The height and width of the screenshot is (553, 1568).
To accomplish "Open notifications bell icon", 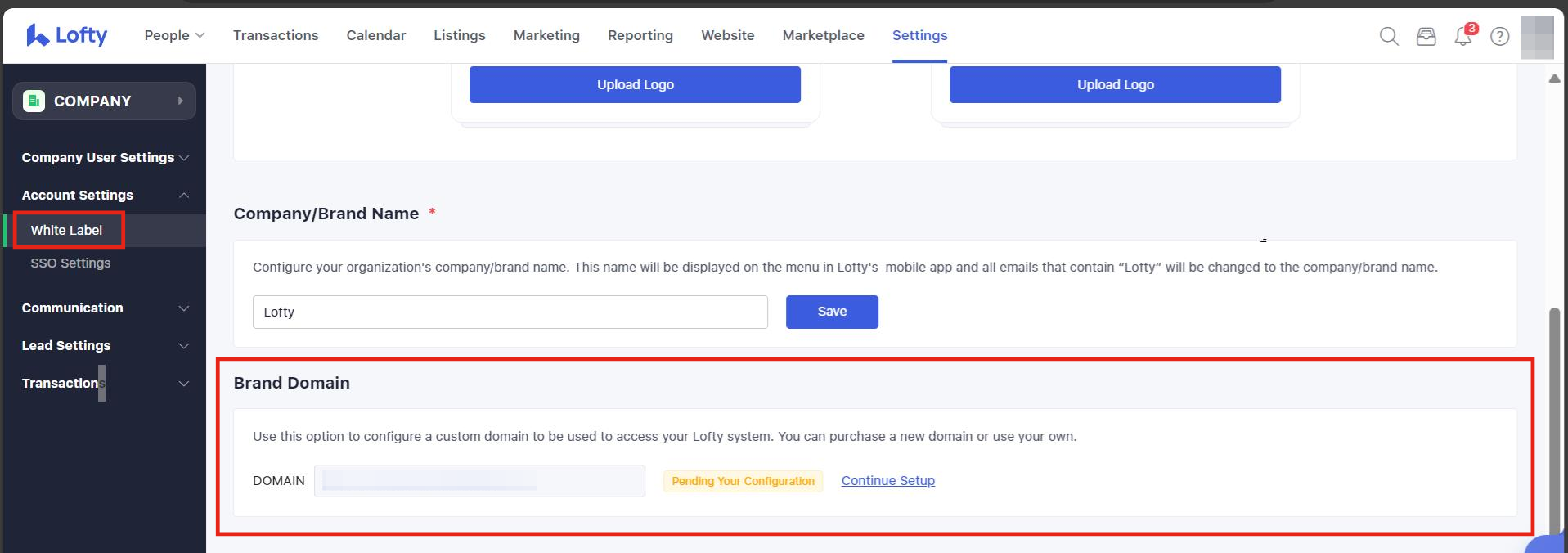I will [1462, 36].
